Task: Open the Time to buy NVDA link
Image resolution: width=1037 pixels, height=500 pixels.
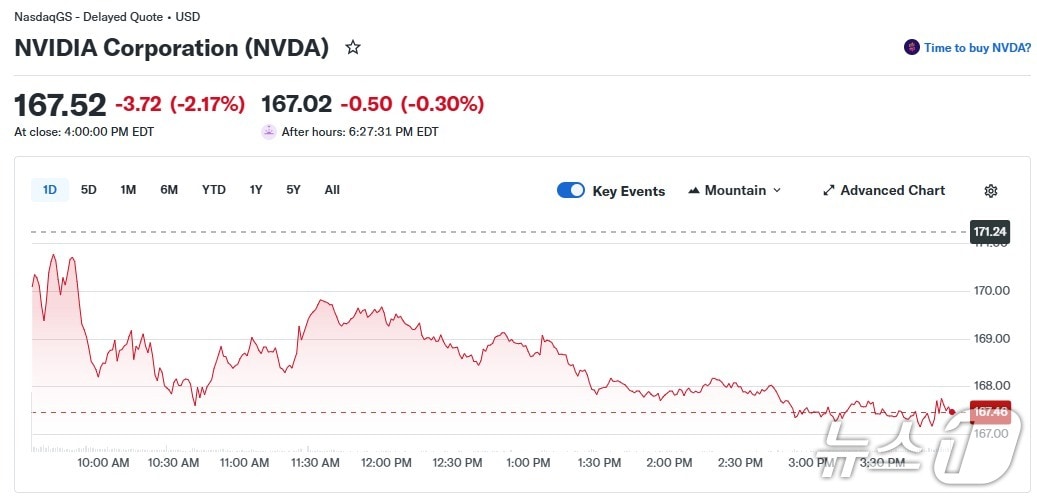Action: (x=977, y=47)
